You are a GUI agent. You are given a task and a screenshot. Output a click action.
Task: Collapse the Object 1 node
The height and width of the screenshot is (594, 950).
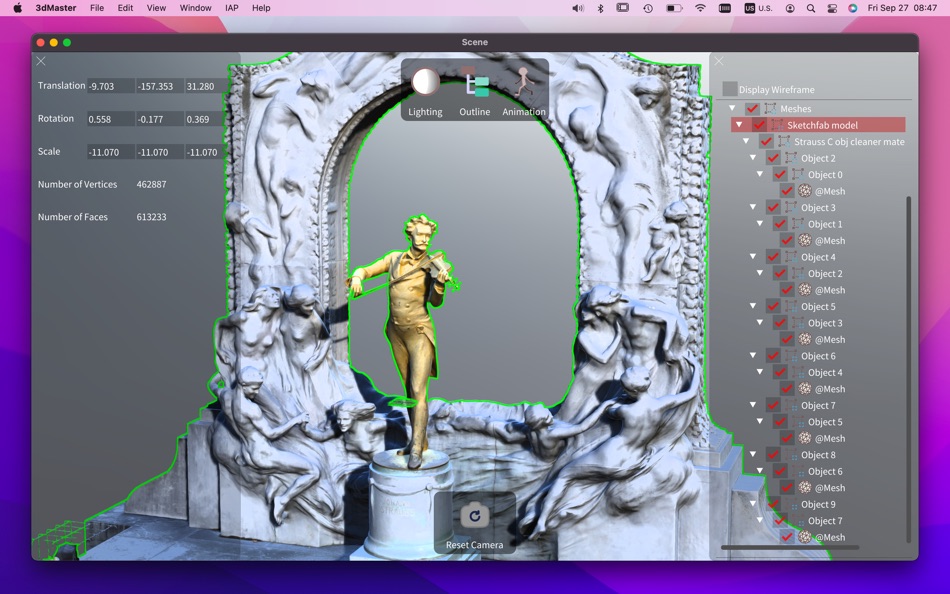(760, 224)
